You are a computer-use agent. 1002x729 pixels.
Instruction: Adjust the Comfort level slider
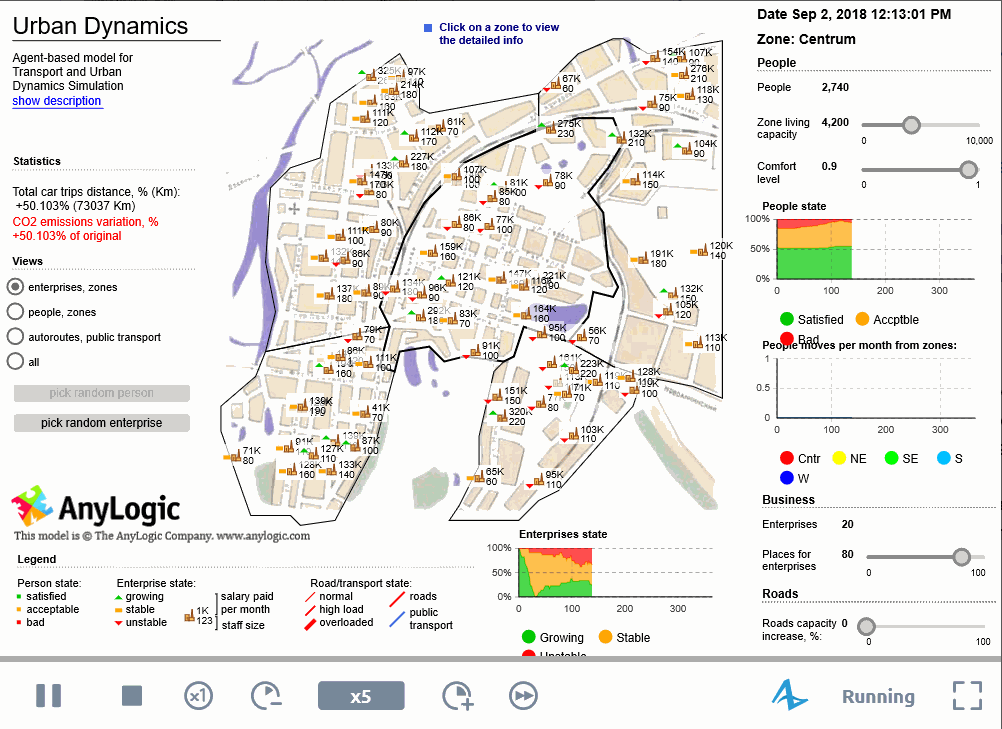[x=969, y=169]
